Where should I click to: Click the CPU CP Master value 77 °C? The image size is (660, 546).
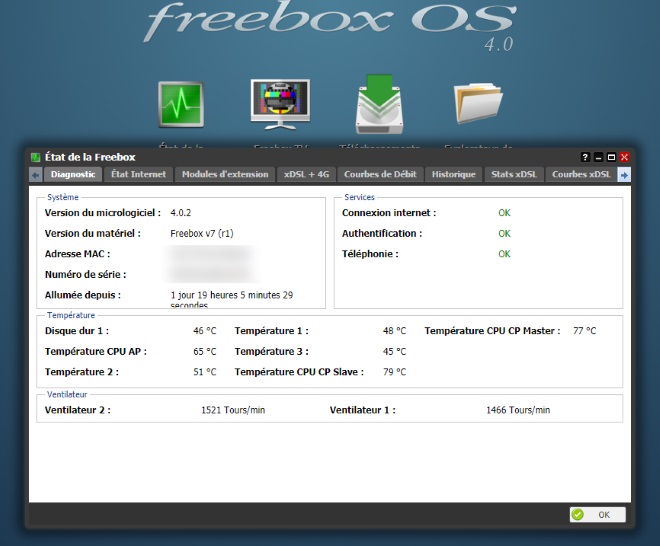point(584,331)
